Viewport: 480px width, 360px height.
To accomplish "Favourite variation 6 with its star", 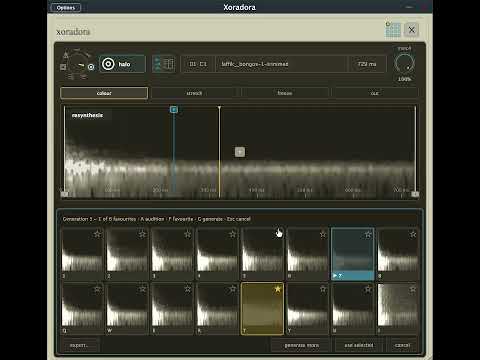I will pyautogui.click(x=323, y=234).
